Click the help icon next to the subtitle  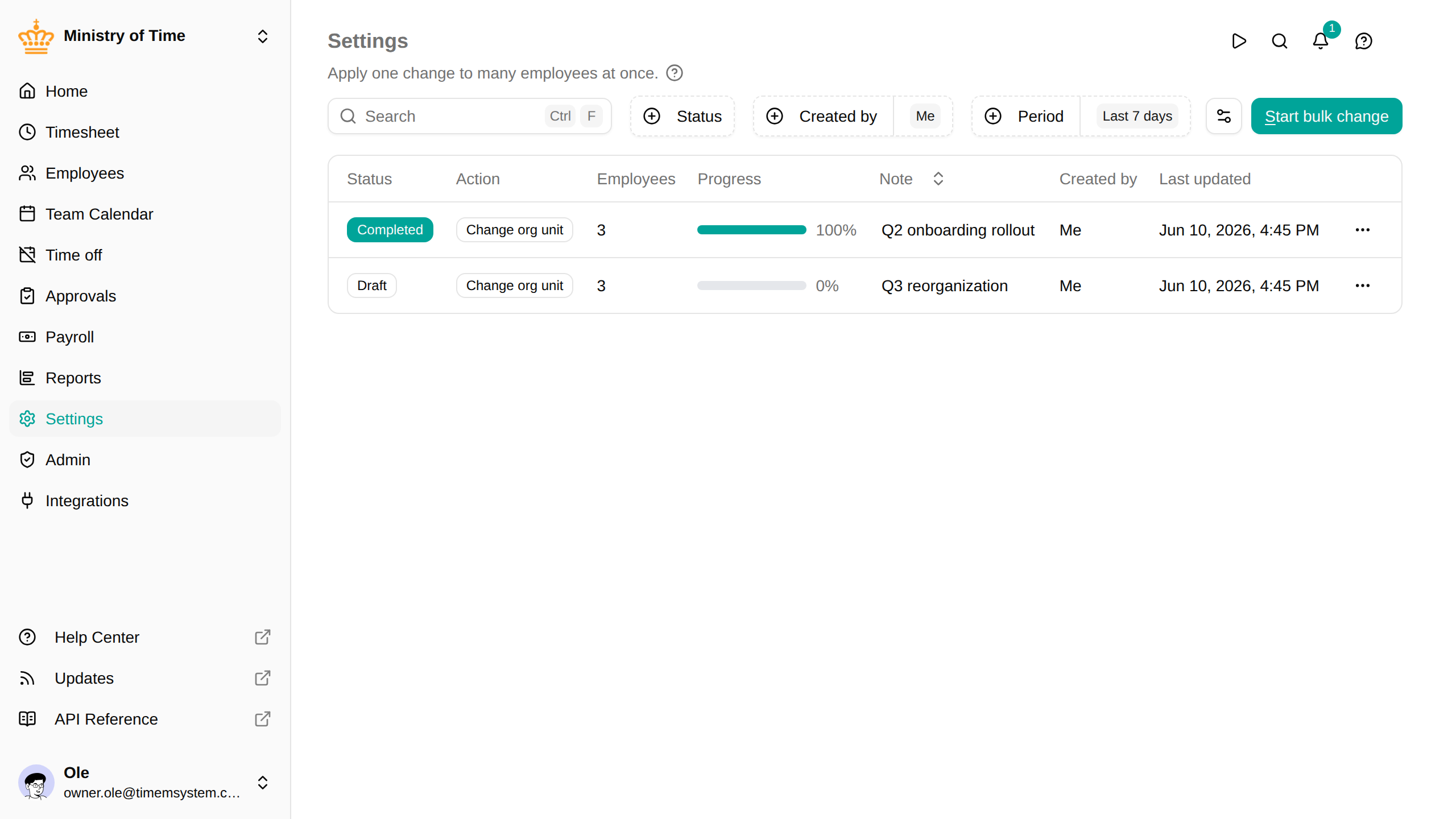(675, 73)
